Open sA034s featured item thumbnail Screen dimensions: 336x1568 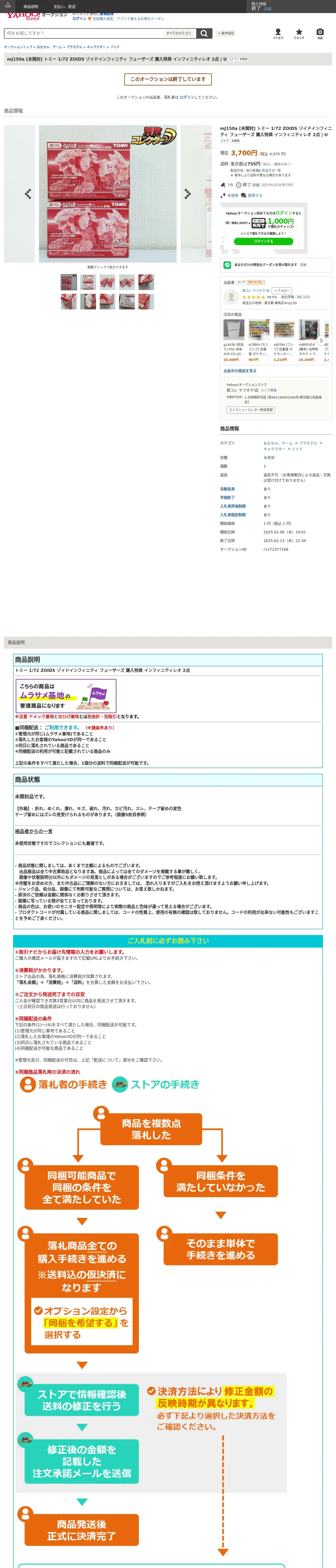pos(284,330)
